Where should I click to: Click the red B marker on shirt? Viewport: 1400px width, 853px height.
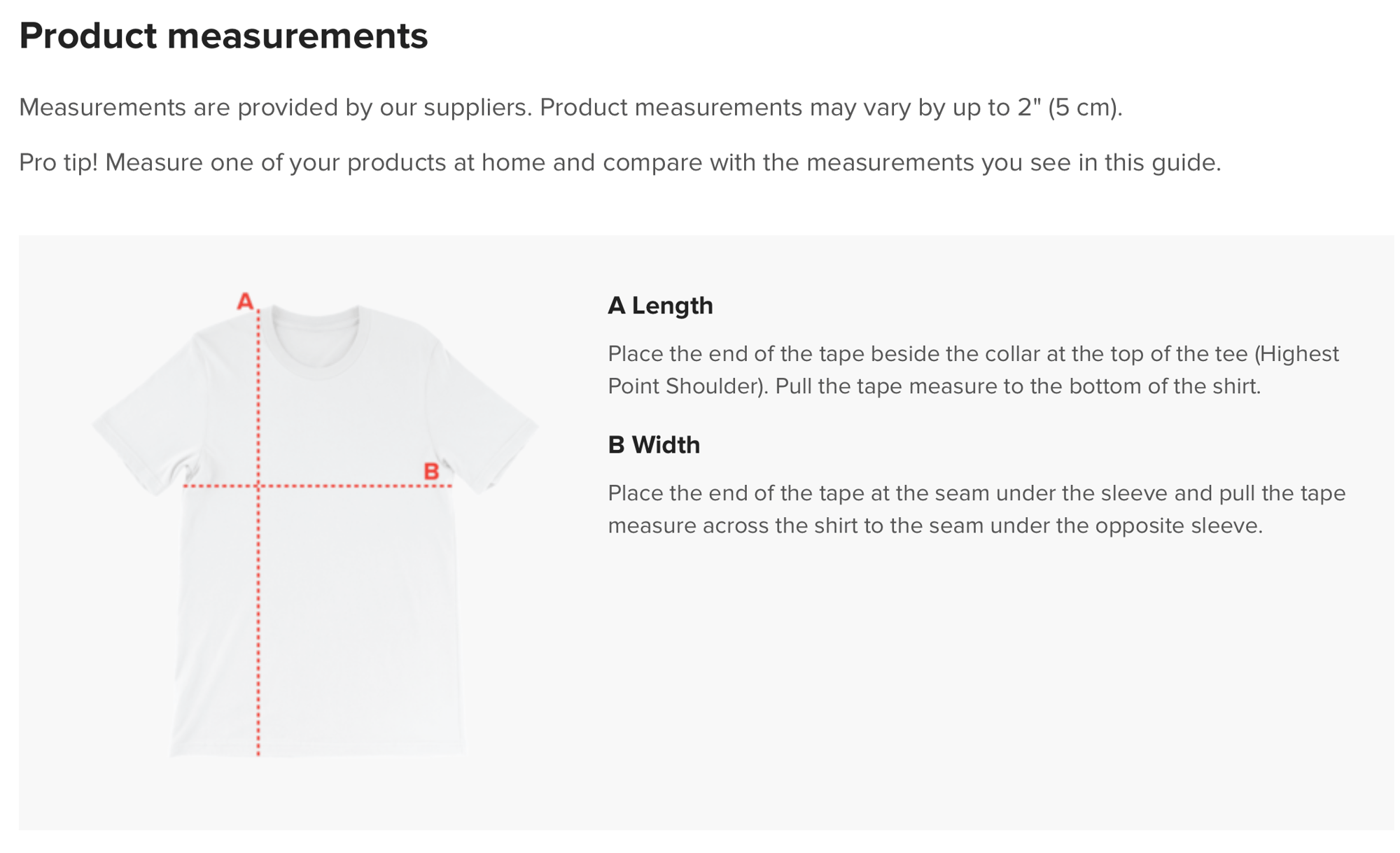pyautogui.click(x=431, y=472)
